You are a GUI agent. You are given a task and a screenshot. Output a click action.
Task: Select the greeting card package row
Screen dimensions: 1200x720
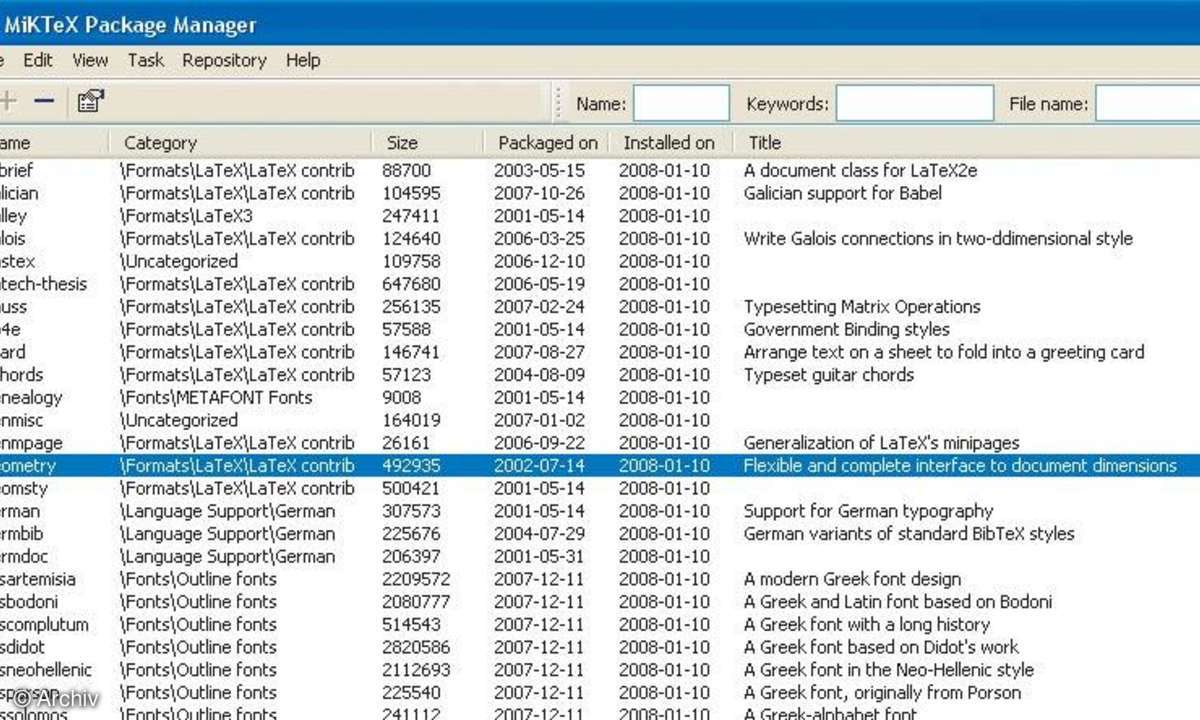[600, 352]
